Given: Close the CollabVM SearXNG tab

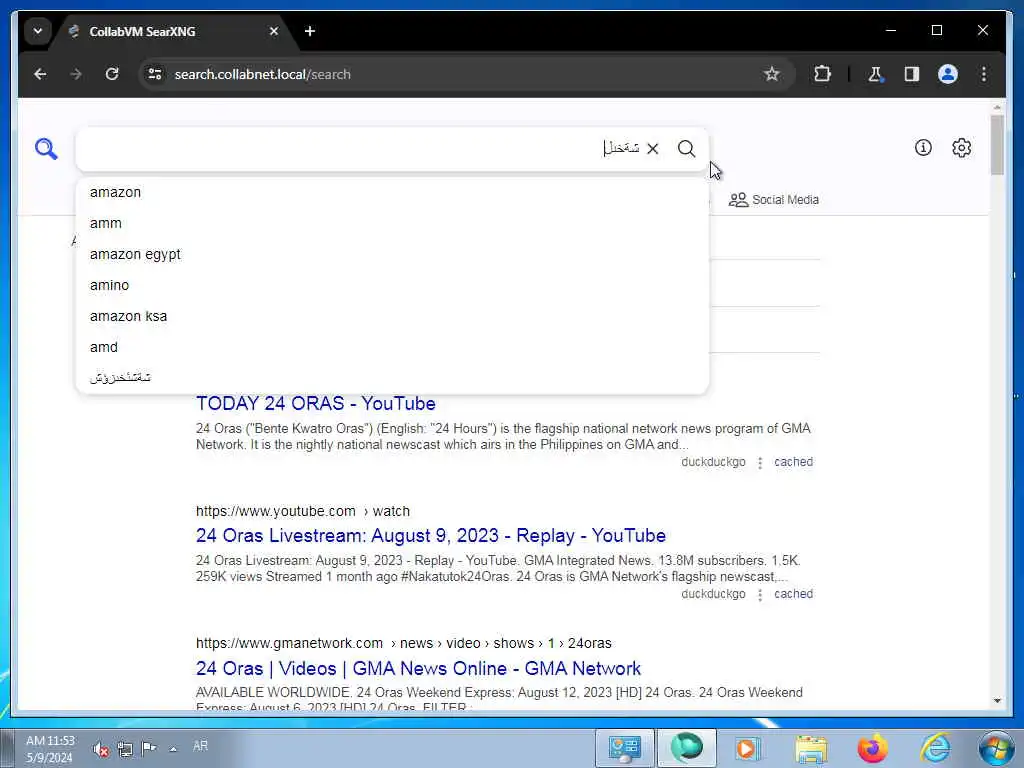Looking at the screenshot, I should click(274, 31).
